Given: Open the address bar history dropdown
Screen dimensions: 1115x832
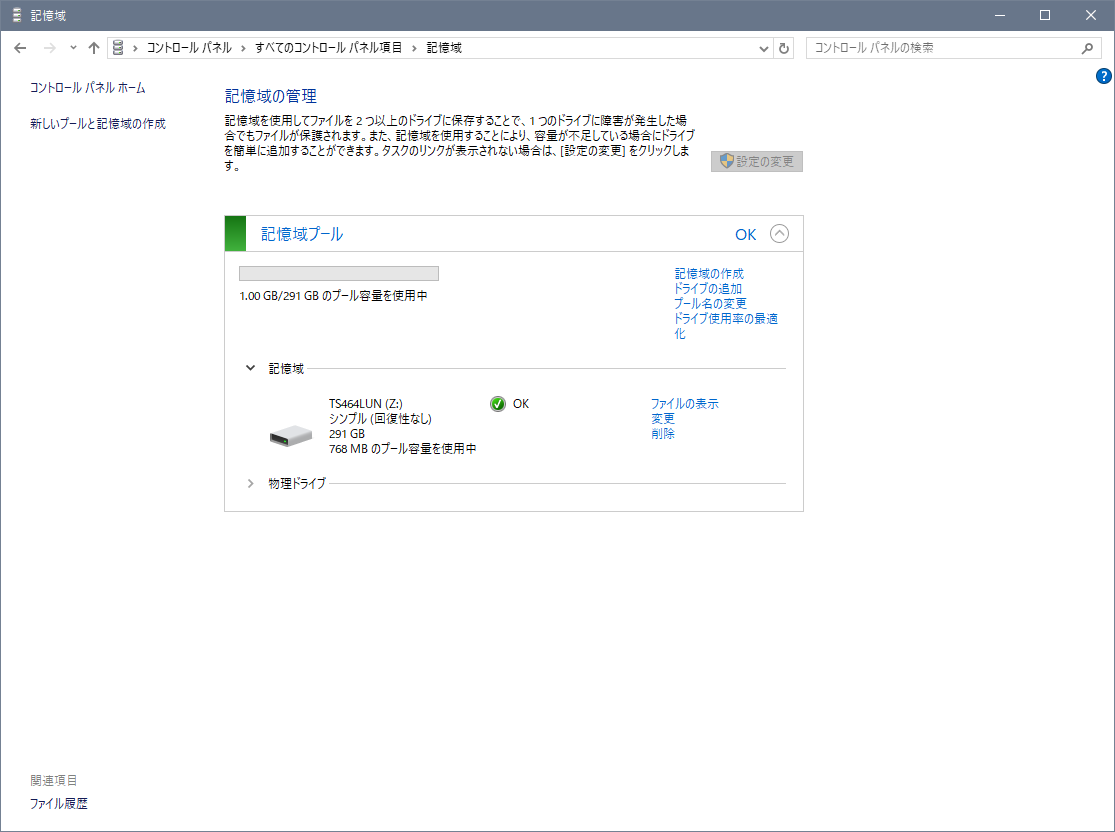Looking at the screenshot, I should 764,48.
